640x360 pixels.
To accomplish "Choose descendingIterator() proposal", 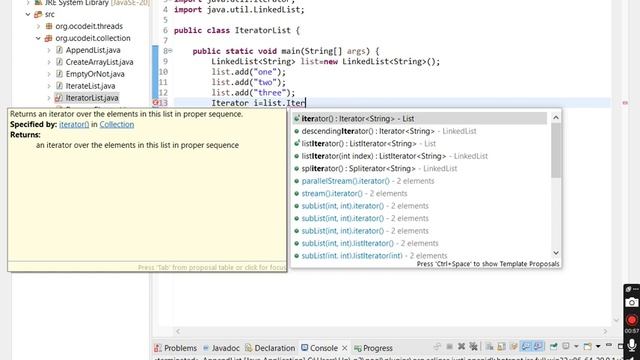I will [420, 131].
